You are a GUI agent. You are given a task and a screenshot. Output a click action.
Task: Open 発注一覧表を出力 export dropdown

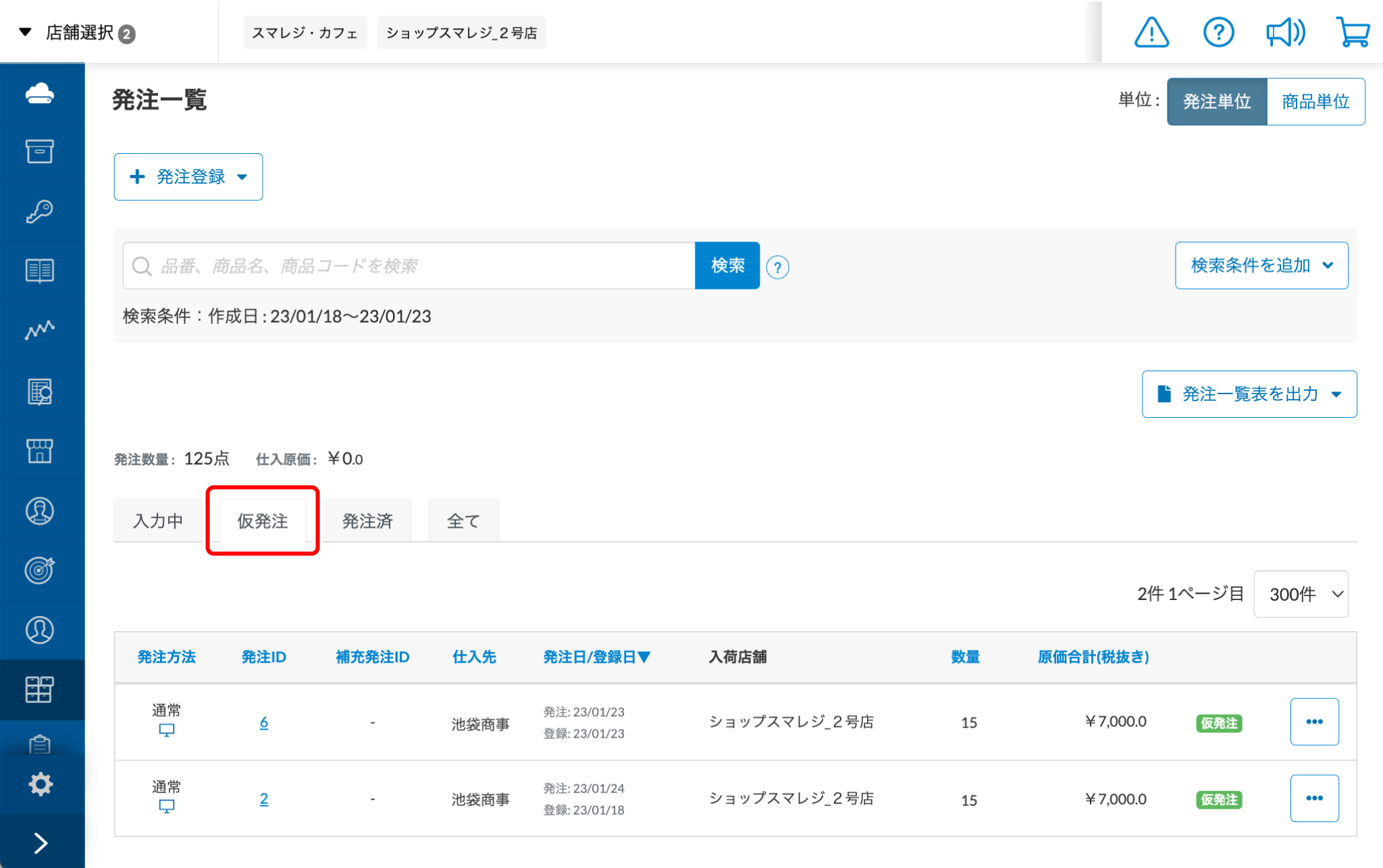pos(1249,394)
